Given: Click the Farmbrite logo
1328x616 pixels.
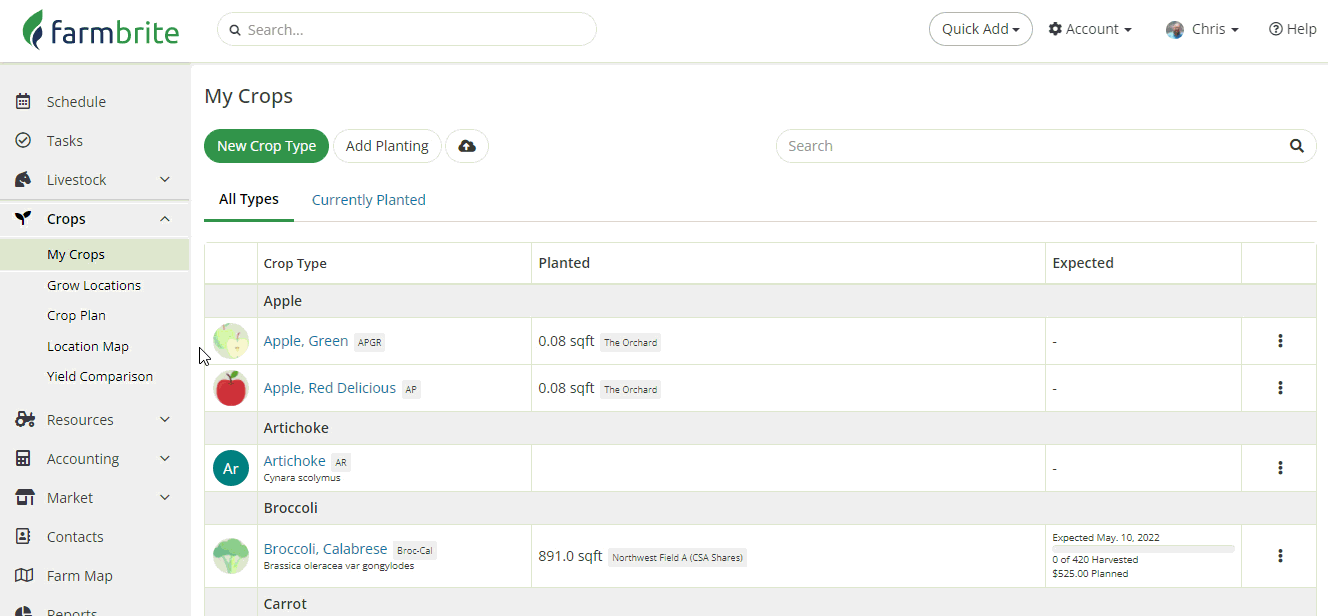Looking at the screenshot, I should (x=101, y=30).
